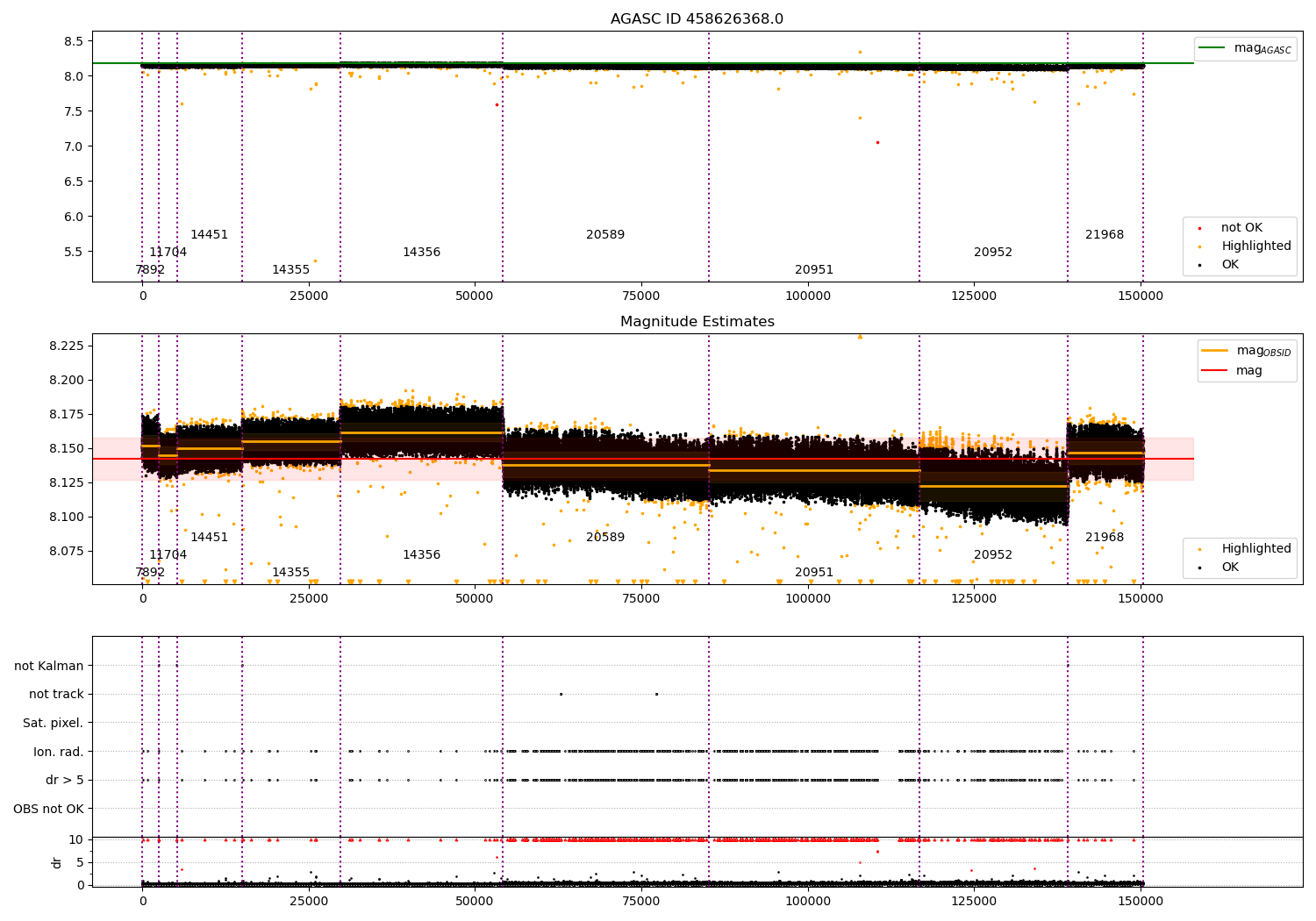Screen dimensions: 1316x921
Task: Click the 'OBS not OK' axis label
Action: click(x=49, y=810)
